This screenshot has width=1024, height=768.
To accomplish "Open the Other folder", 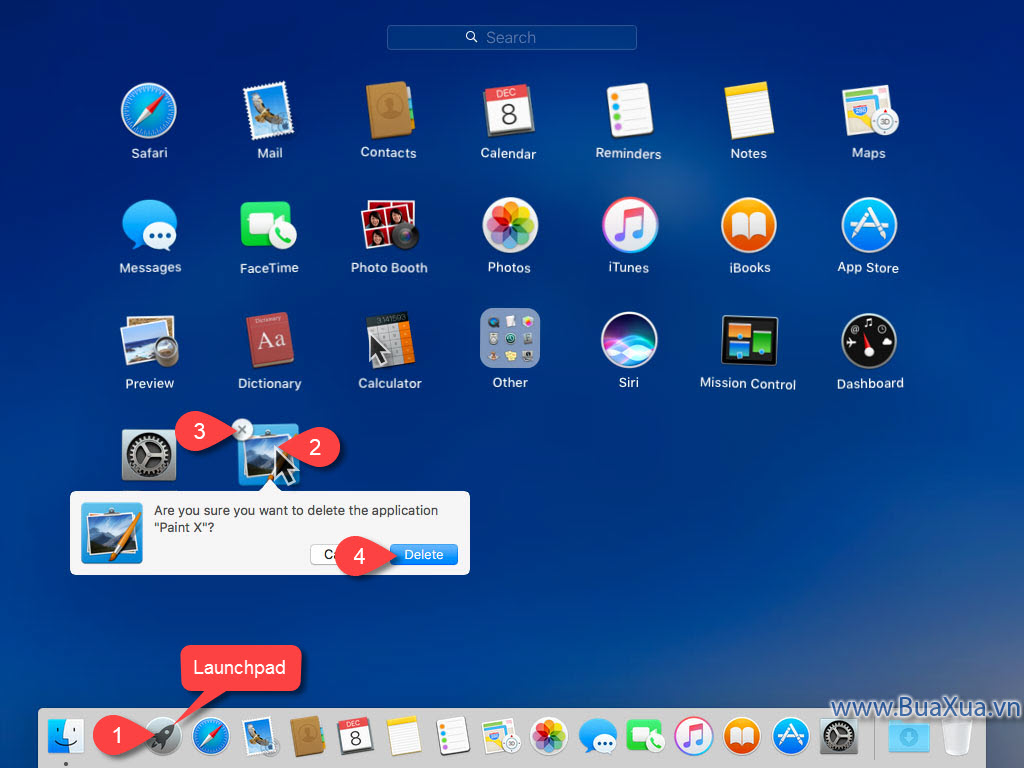I will 510,338.
